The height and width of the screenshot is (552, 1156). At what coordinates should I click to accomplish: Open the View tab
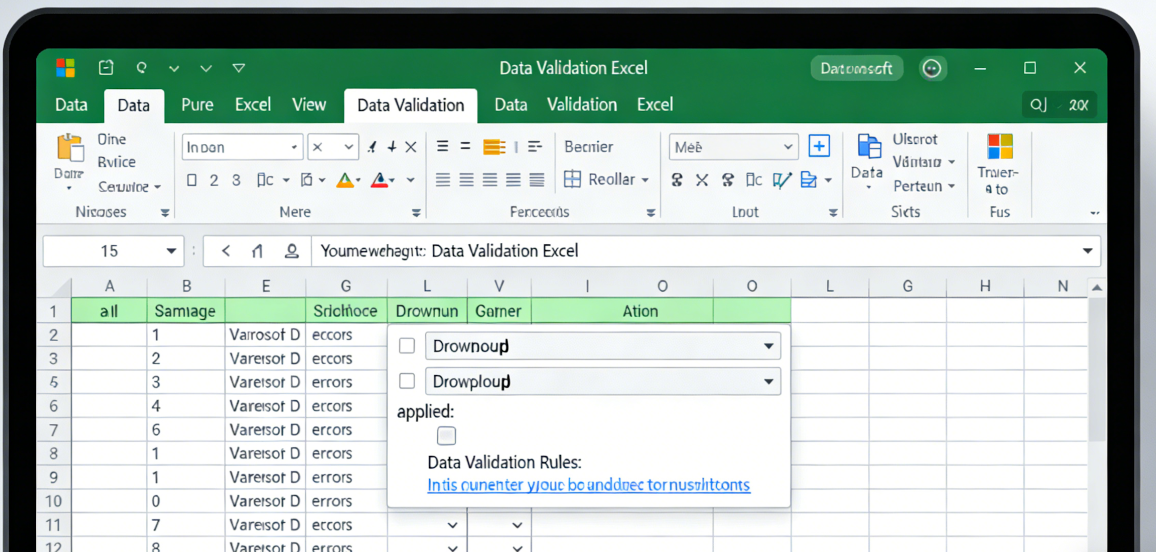pos(309,105)
